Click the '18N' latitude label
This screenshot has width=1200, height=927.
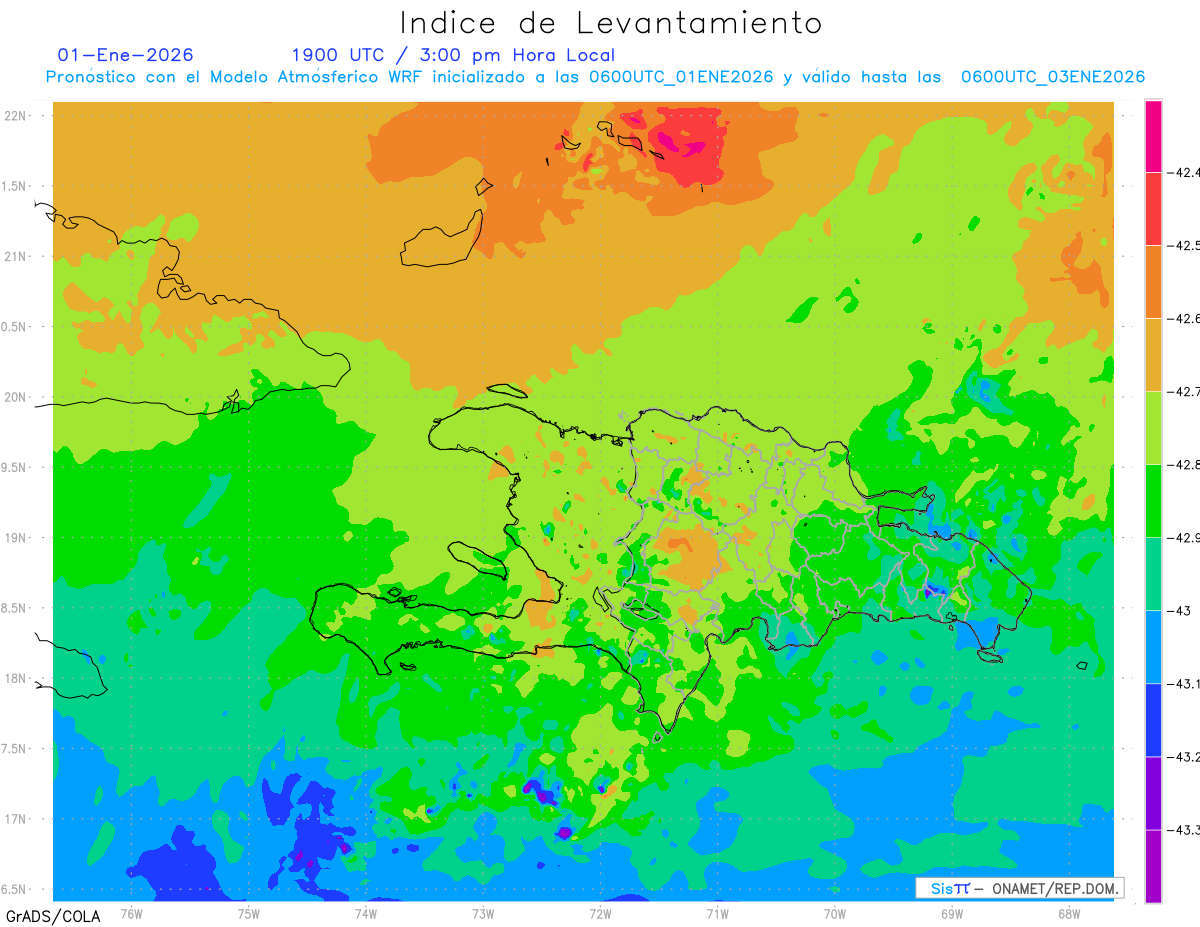[15, 678]
